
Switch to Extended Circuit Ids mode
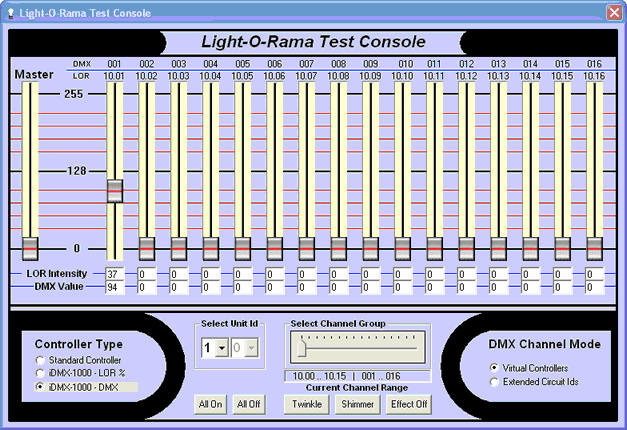[x=495, y=381]
